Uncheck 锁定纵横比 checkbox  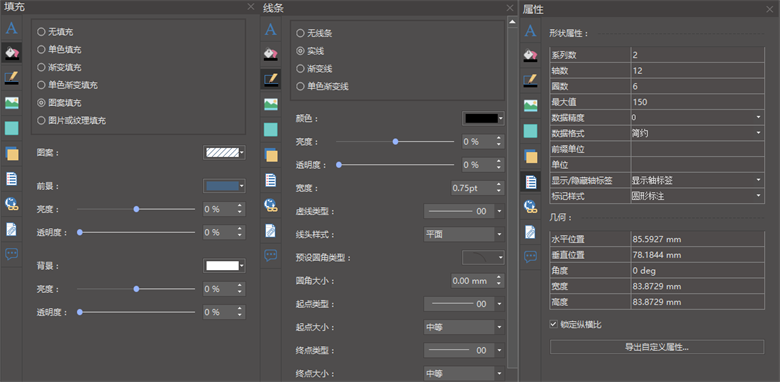click(x=554, y=324)
